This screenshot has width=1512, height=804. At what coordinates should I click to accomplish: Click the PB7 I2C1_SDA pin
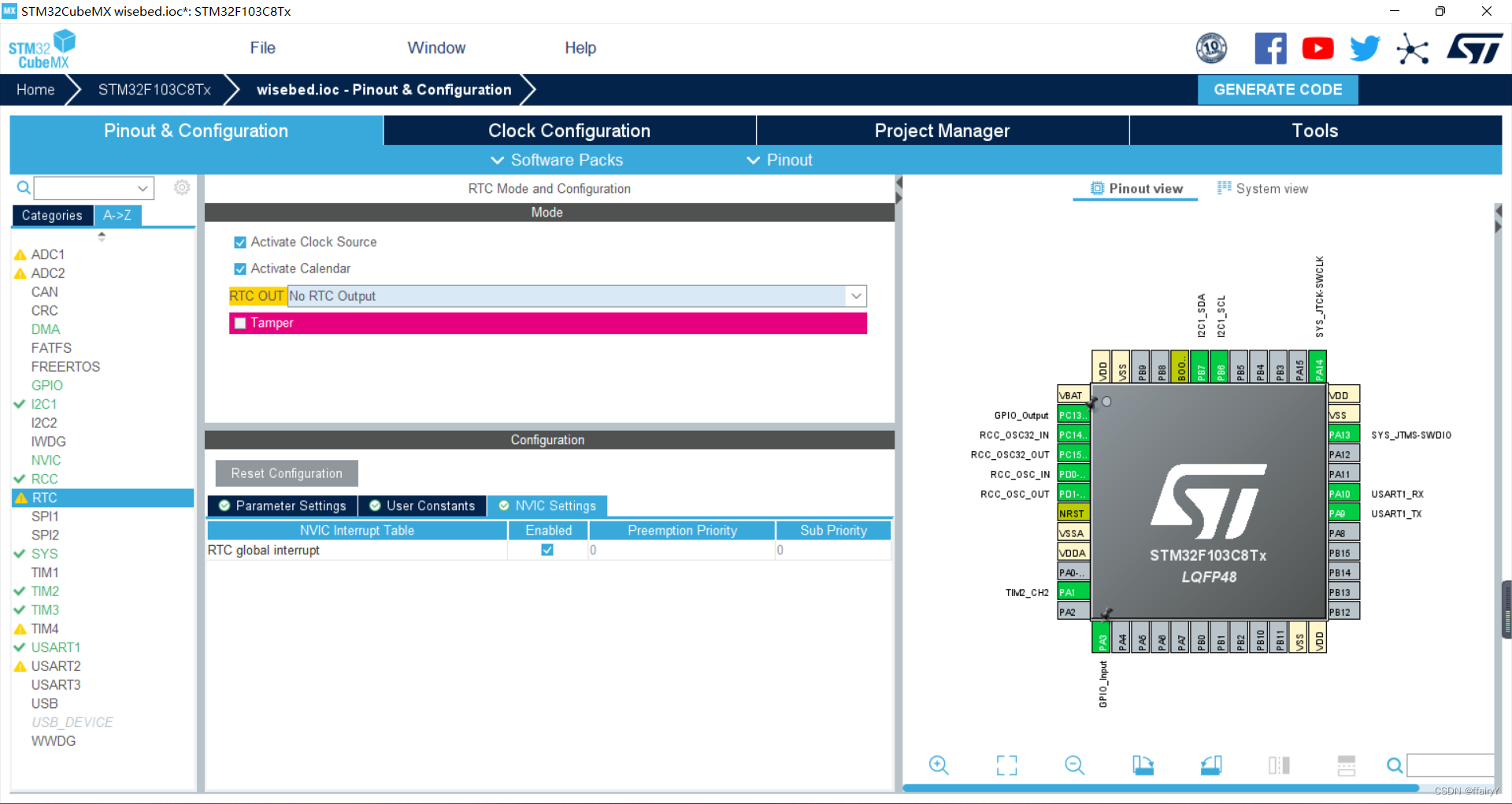tap(1199, 366)
